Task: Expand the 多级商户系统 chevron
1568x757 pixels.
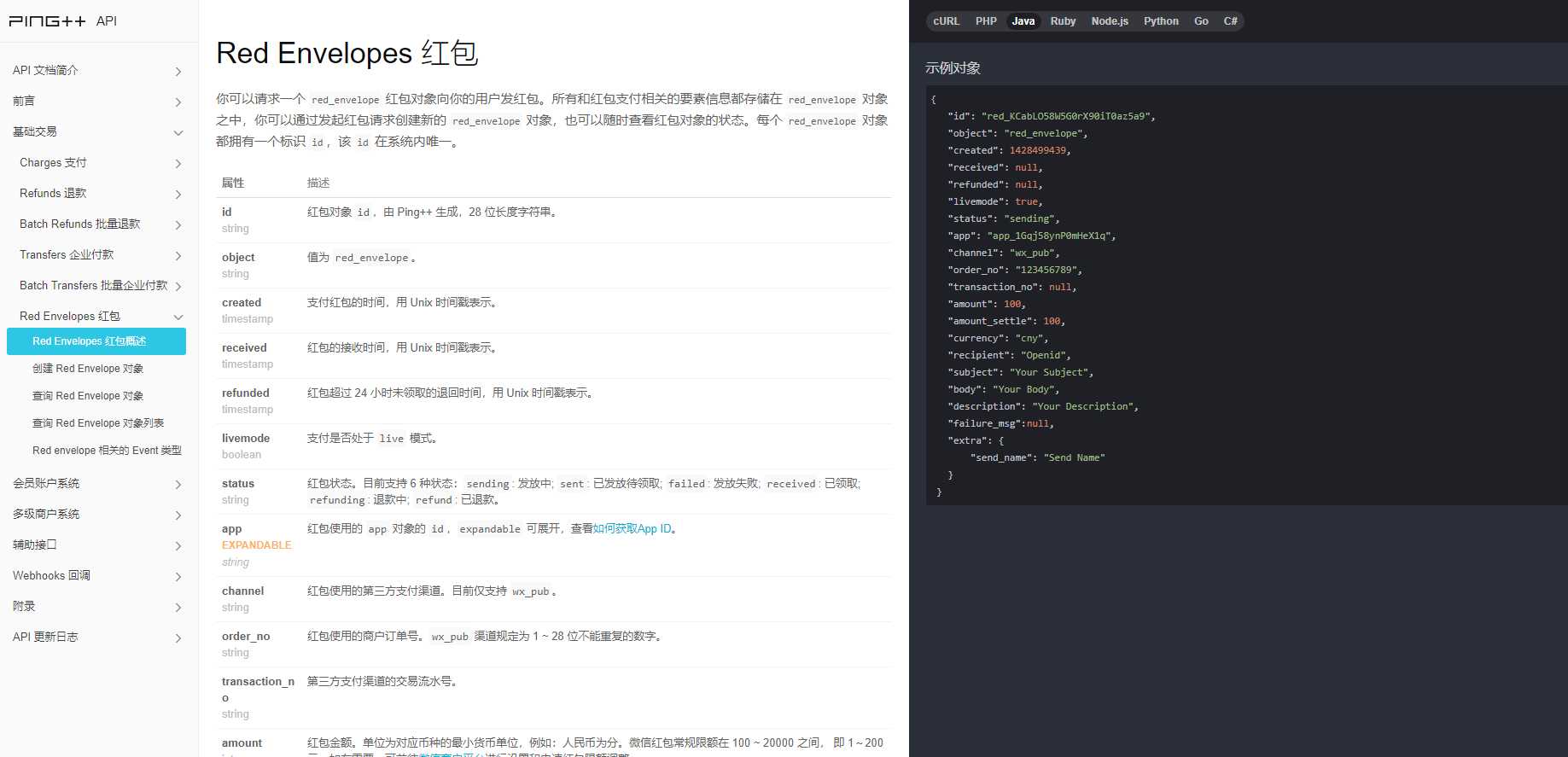Action: pos(178,515)
